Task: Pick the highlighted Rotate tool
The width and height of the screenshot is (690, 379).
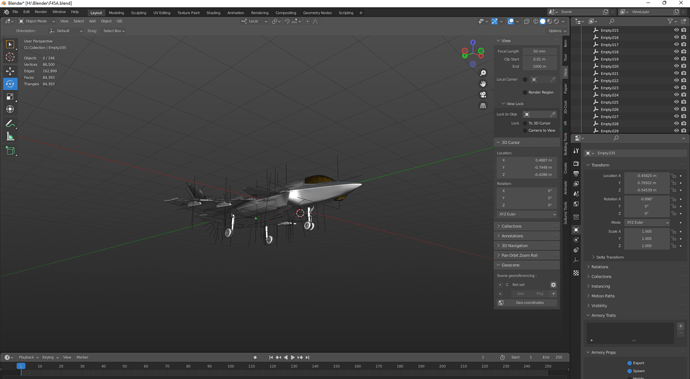Action: (10, 84)
